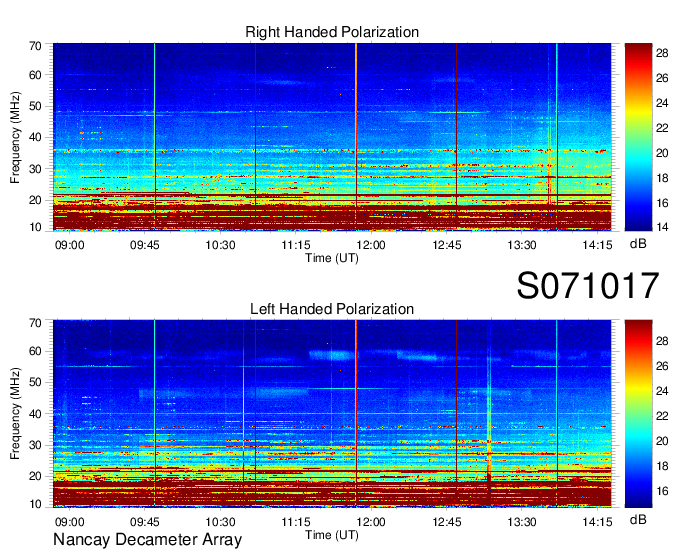The image size is (680, 552).
Task: Click the 70 frequency tick on upper plot
Action: [35, 46]
